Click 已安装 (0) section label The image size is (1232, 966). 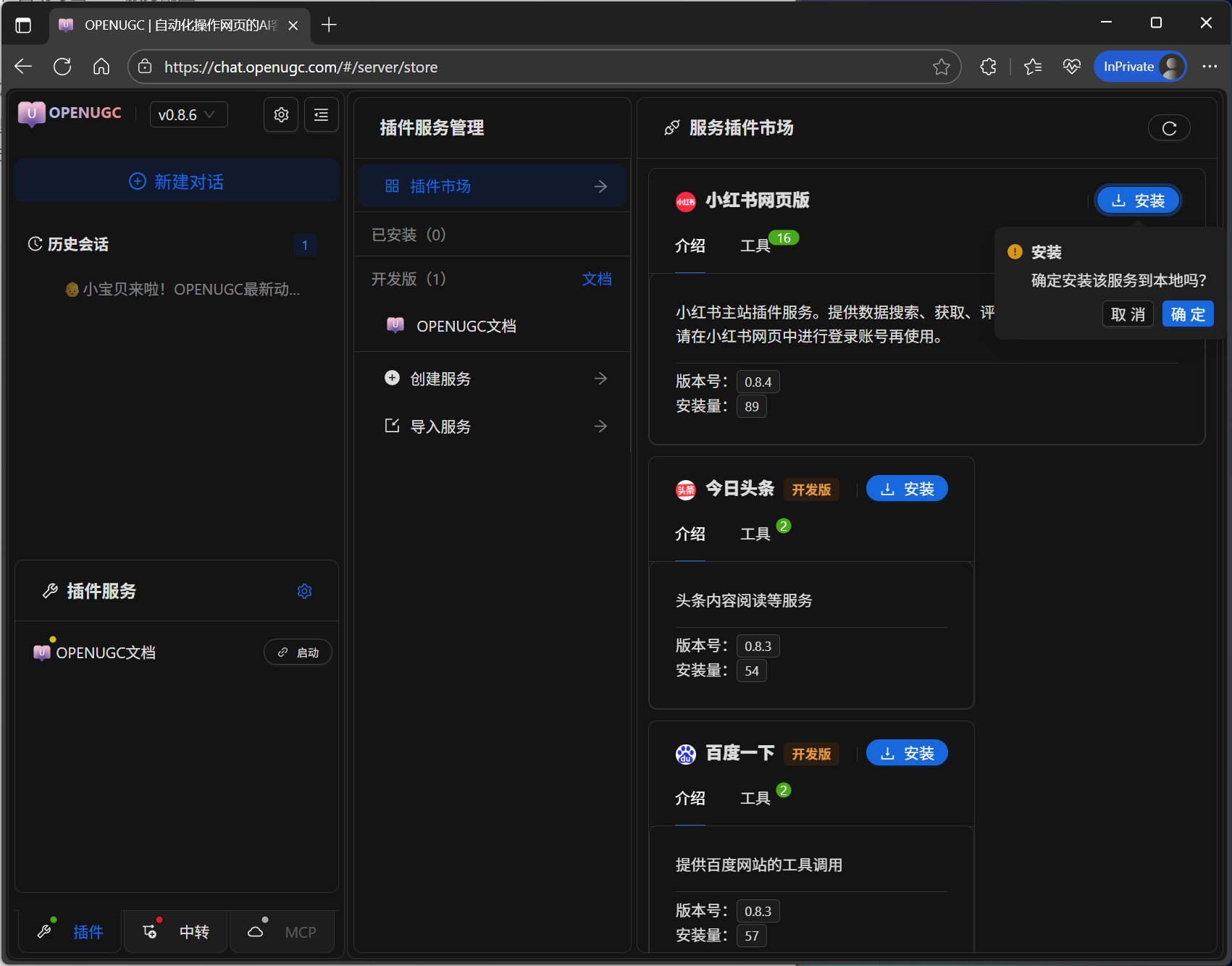pos(408,235)
